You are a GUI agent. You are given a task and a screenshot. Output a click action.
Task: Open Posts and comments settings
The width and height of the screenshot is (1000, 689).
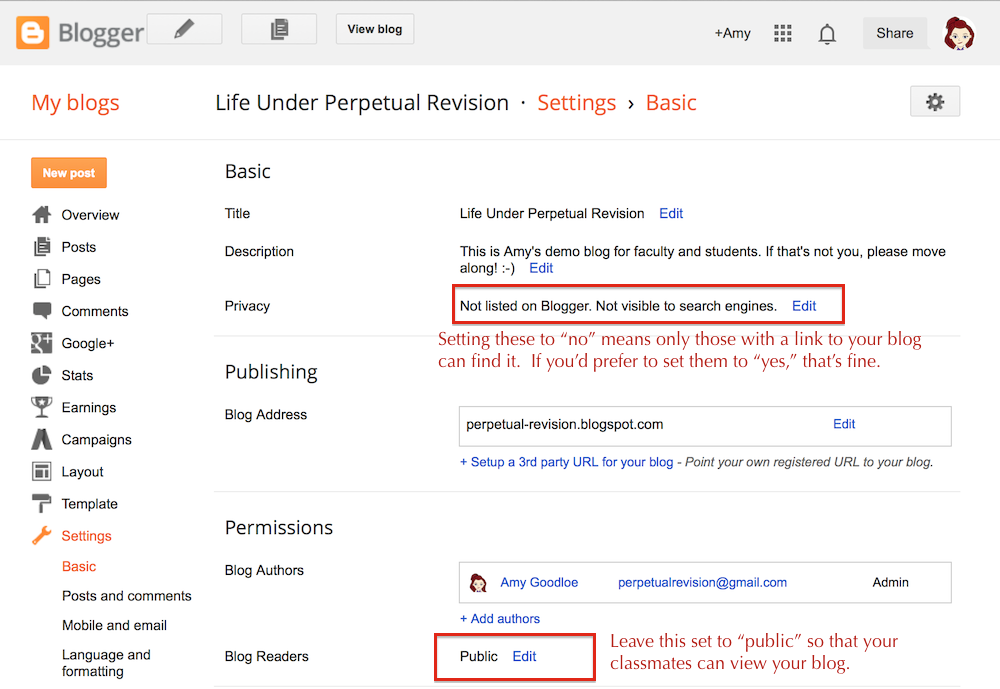tap(127, 596)
